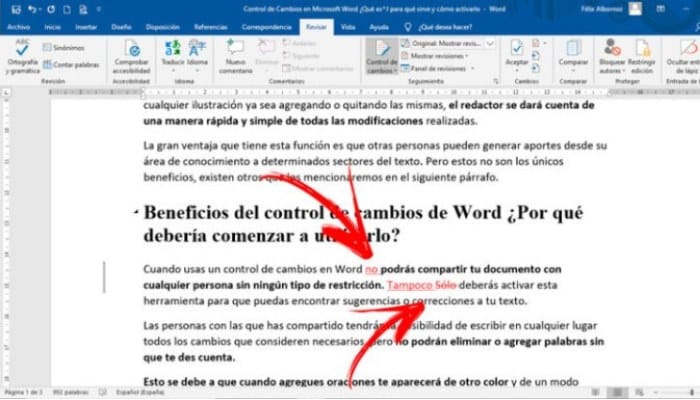
Task: Select the Revisar tab
Action: (x=316, y=27)
